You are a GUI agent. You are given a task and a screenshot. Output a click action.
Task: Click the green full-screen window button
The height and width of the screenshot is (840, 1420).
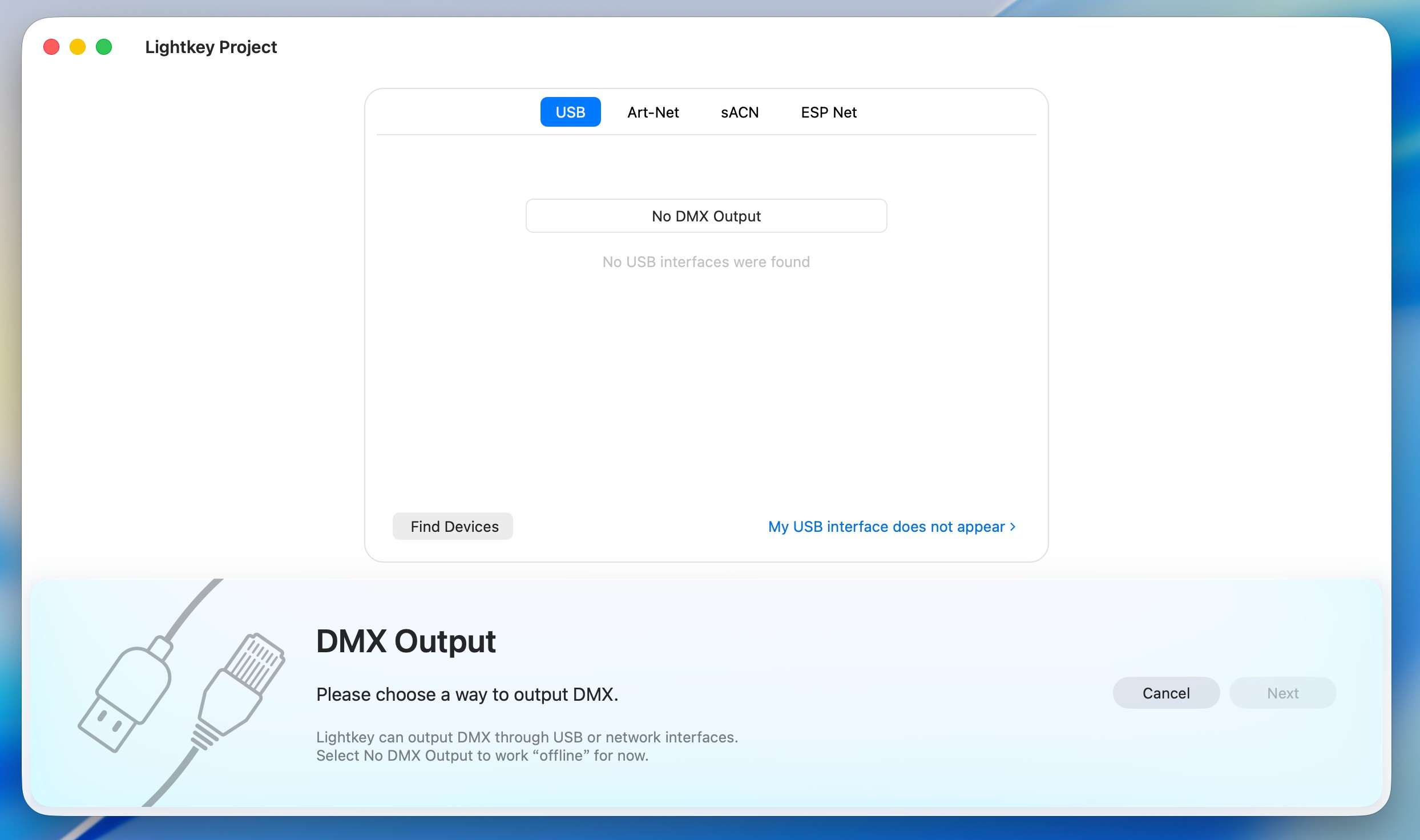[104, 47]
